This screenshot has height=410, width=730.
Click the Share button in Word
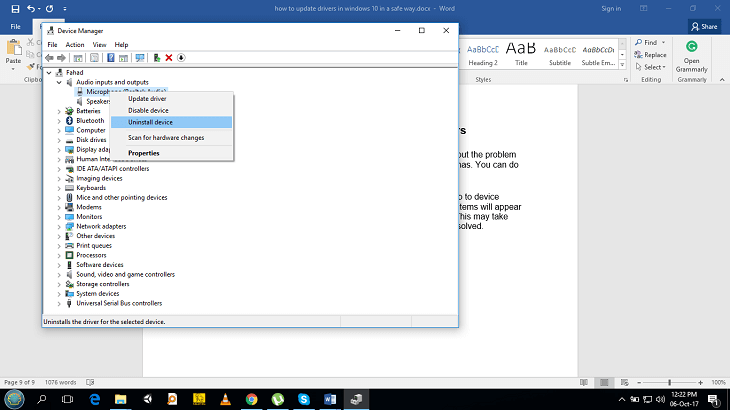[704, 27]
